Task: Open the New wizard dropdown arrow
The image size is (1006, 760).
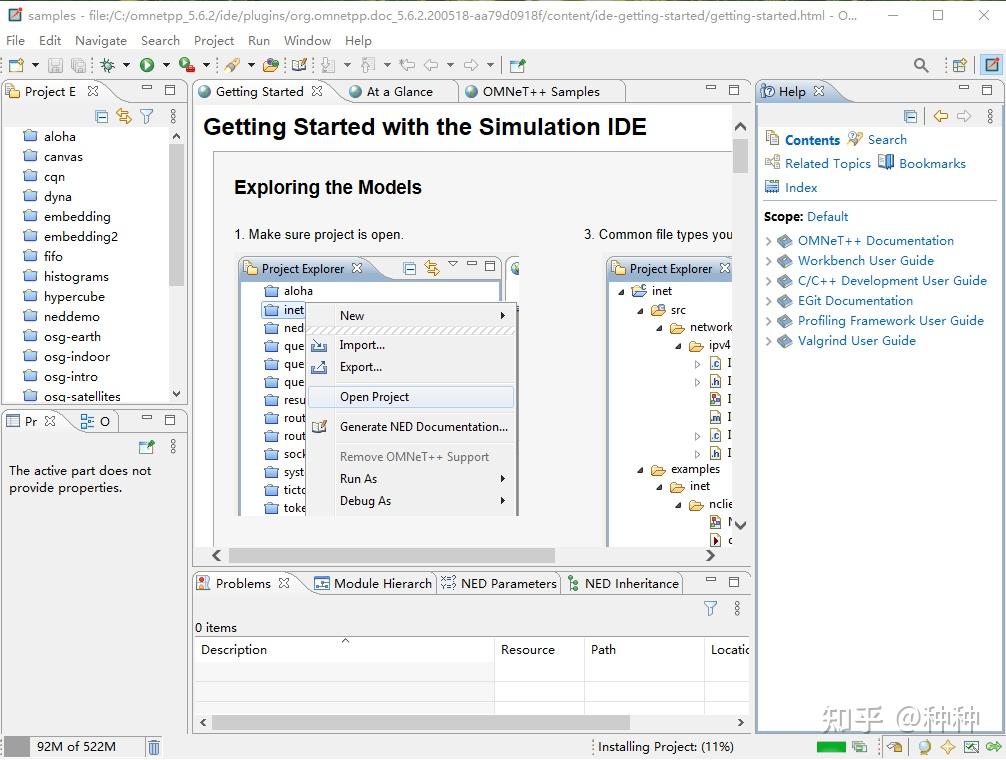Action: pyautogui.click(x=35, y=65)
